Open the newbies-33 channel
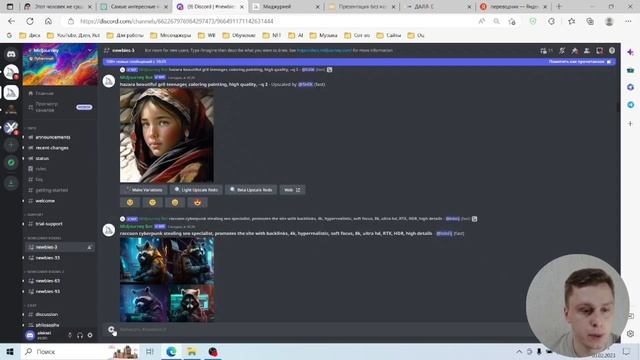This screenshot has height=360, width=640. coord(47,258)
